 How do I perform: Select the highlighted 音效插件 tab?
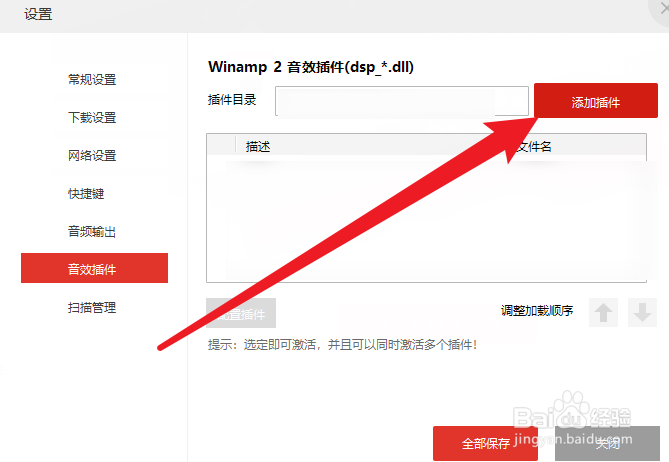94,268
